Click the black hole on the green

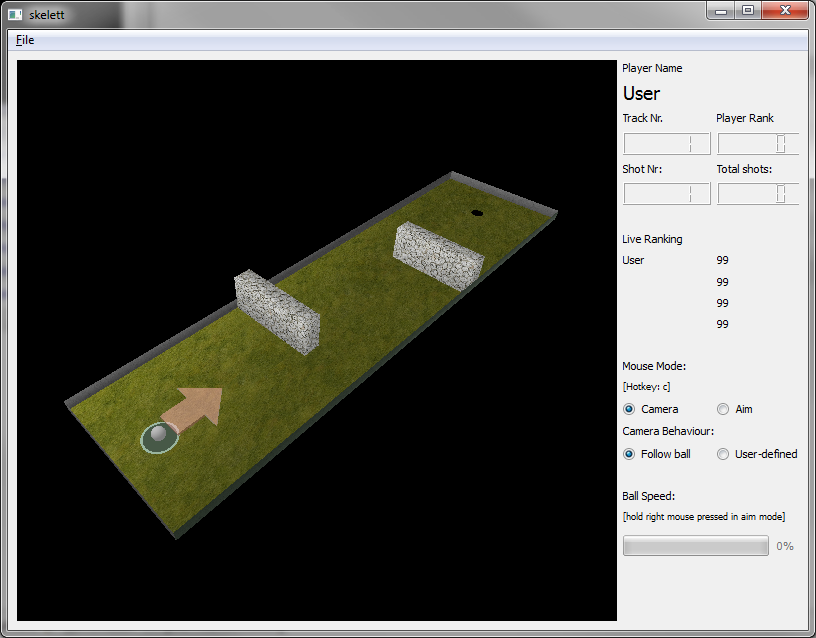pos(477,213)
